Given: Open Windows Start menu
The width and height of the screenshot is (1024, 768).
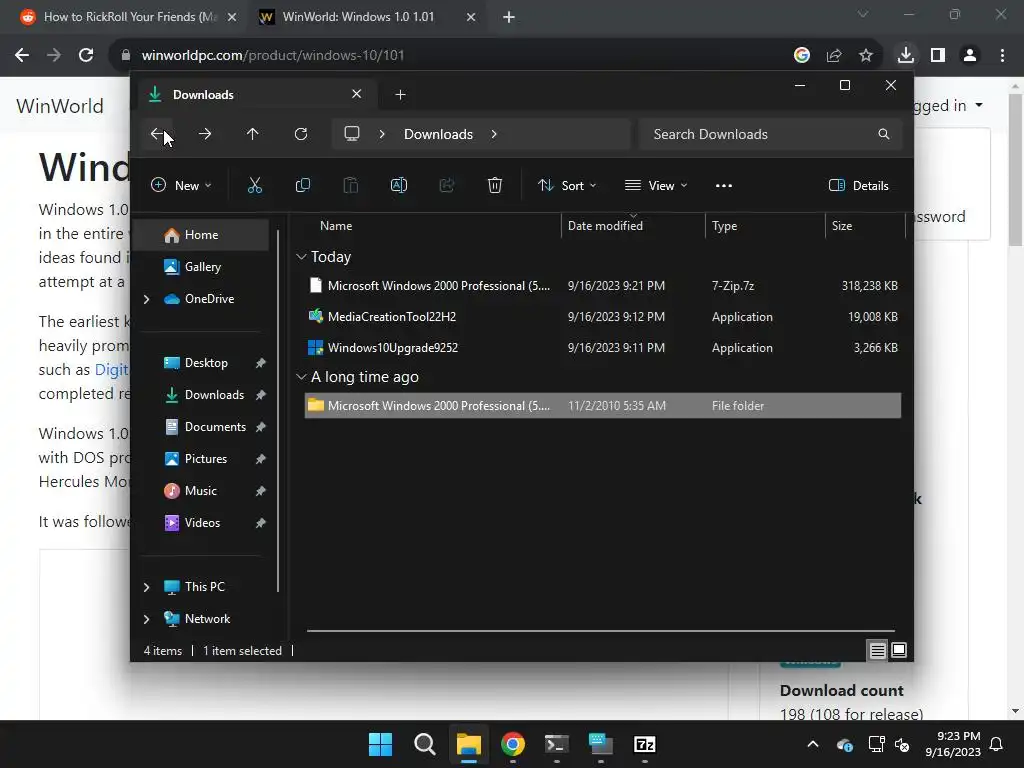Looking at the screenshot, I should (381, 744).
